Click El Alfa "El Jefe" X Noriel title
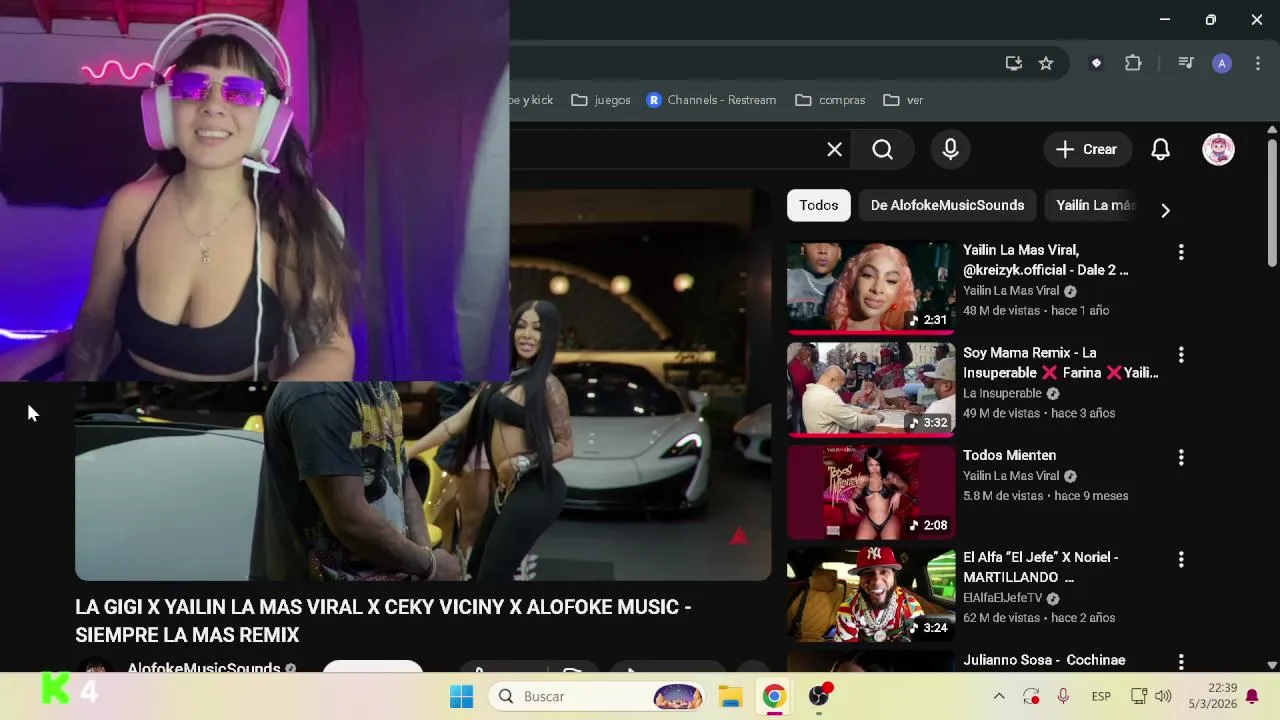This screenshot has width=1280, height=720. 1041,567
